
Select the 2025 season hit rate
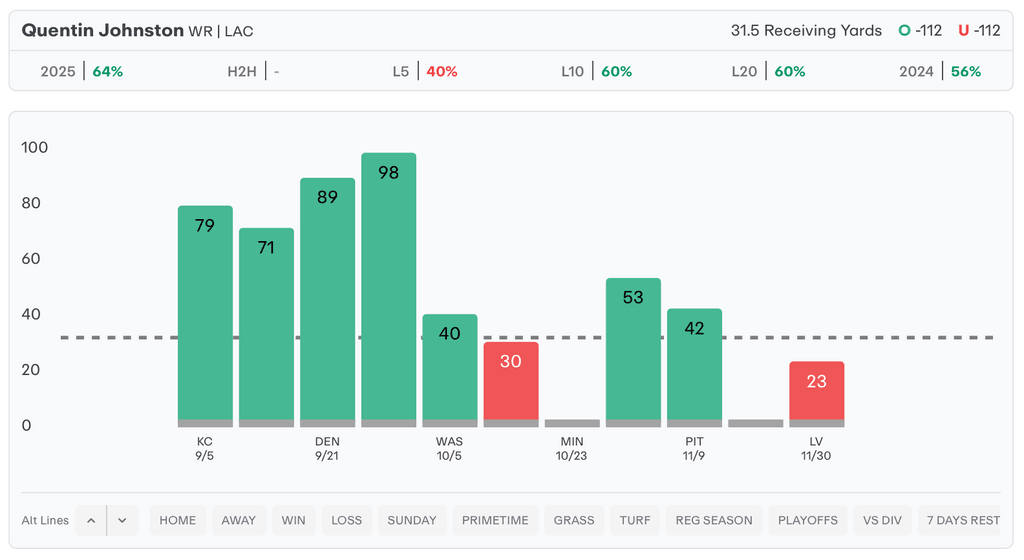(82, 72)
